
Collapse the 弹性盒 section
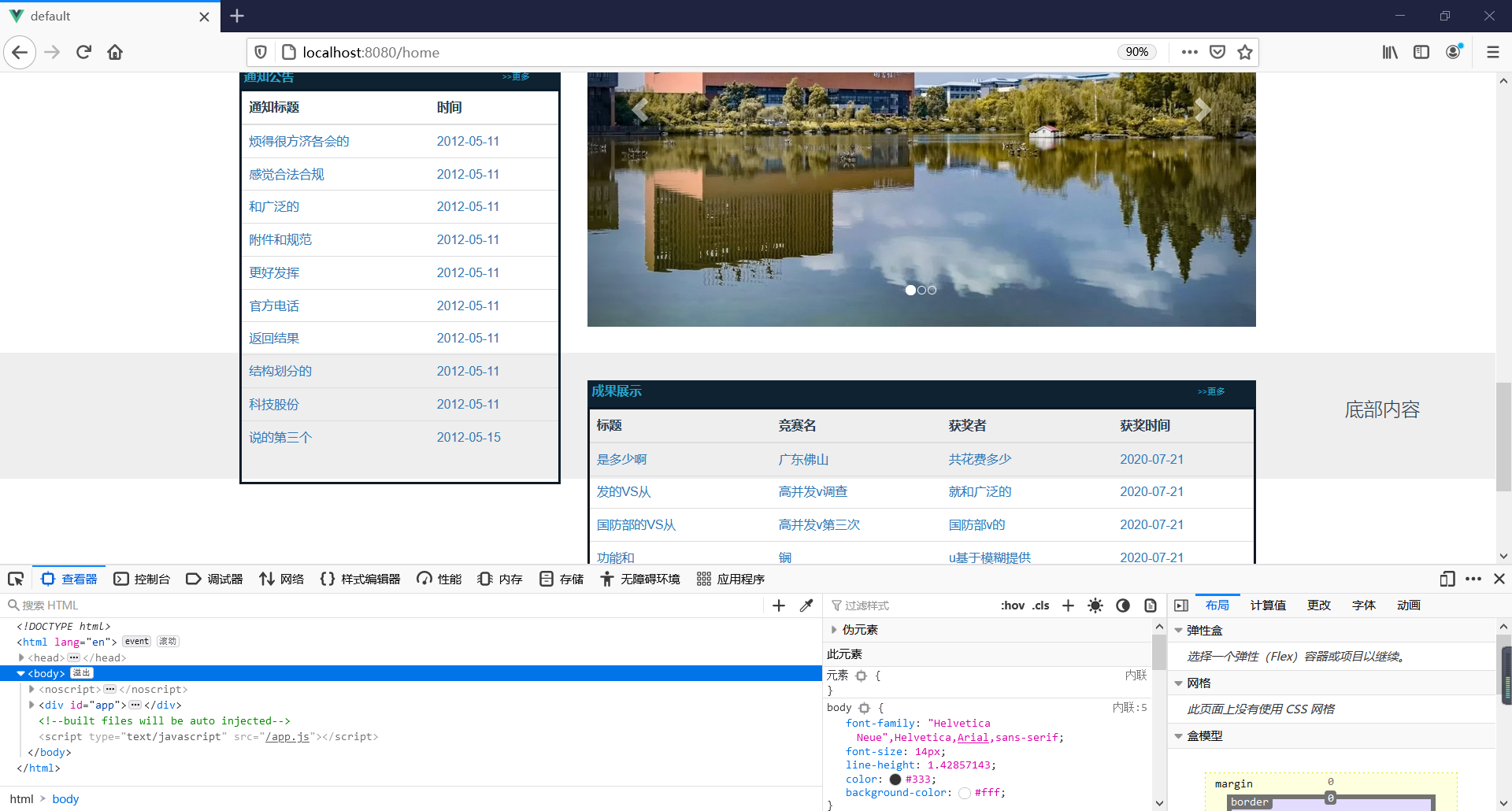(1178, 631)
